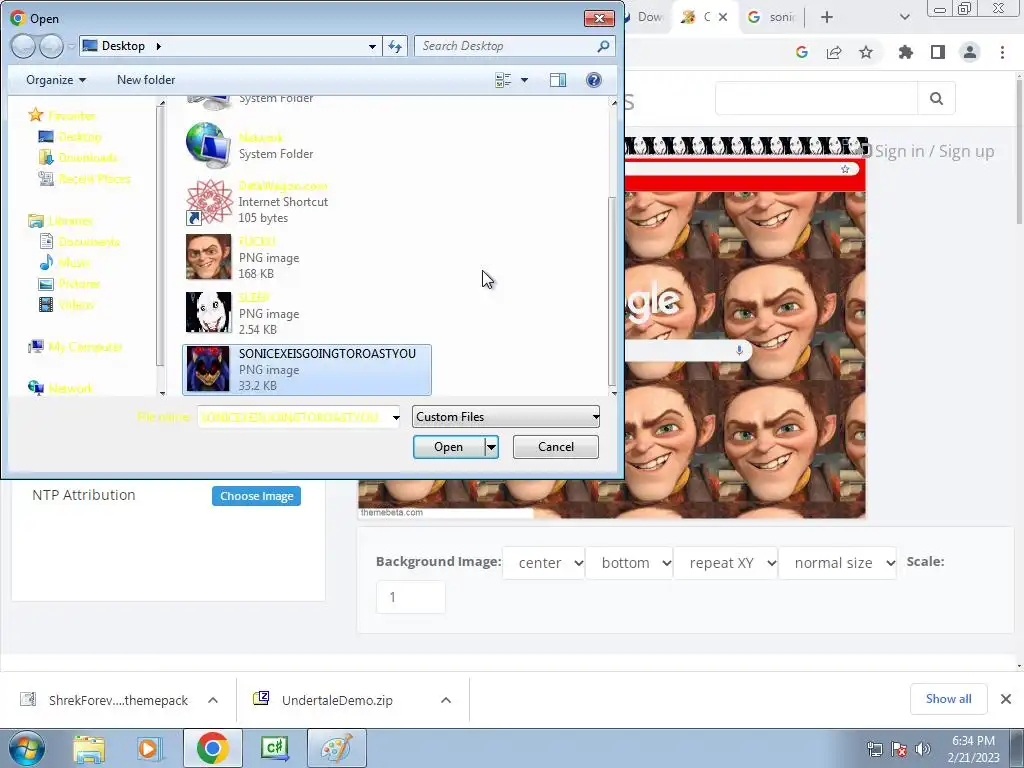This screenshot has height=768, width=1024.
Task: Click the Scale value field
Action: tap(411, 597)
